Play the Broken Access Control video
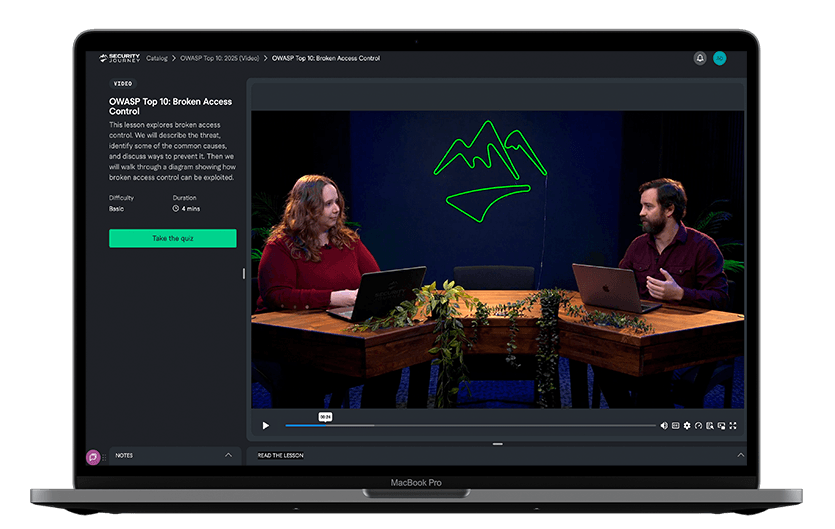Viewport: 835px width, 529px height. pos(265,426)
